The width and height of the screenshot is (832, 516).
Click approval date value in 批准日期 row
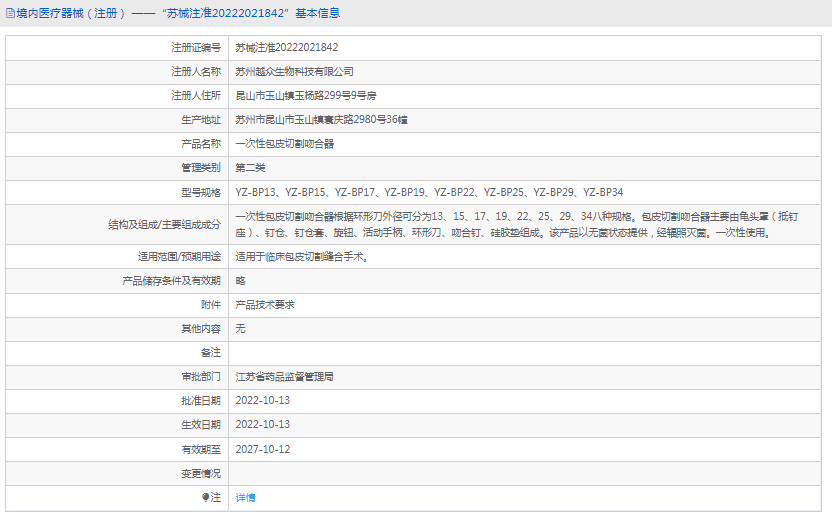coord(263,400)
